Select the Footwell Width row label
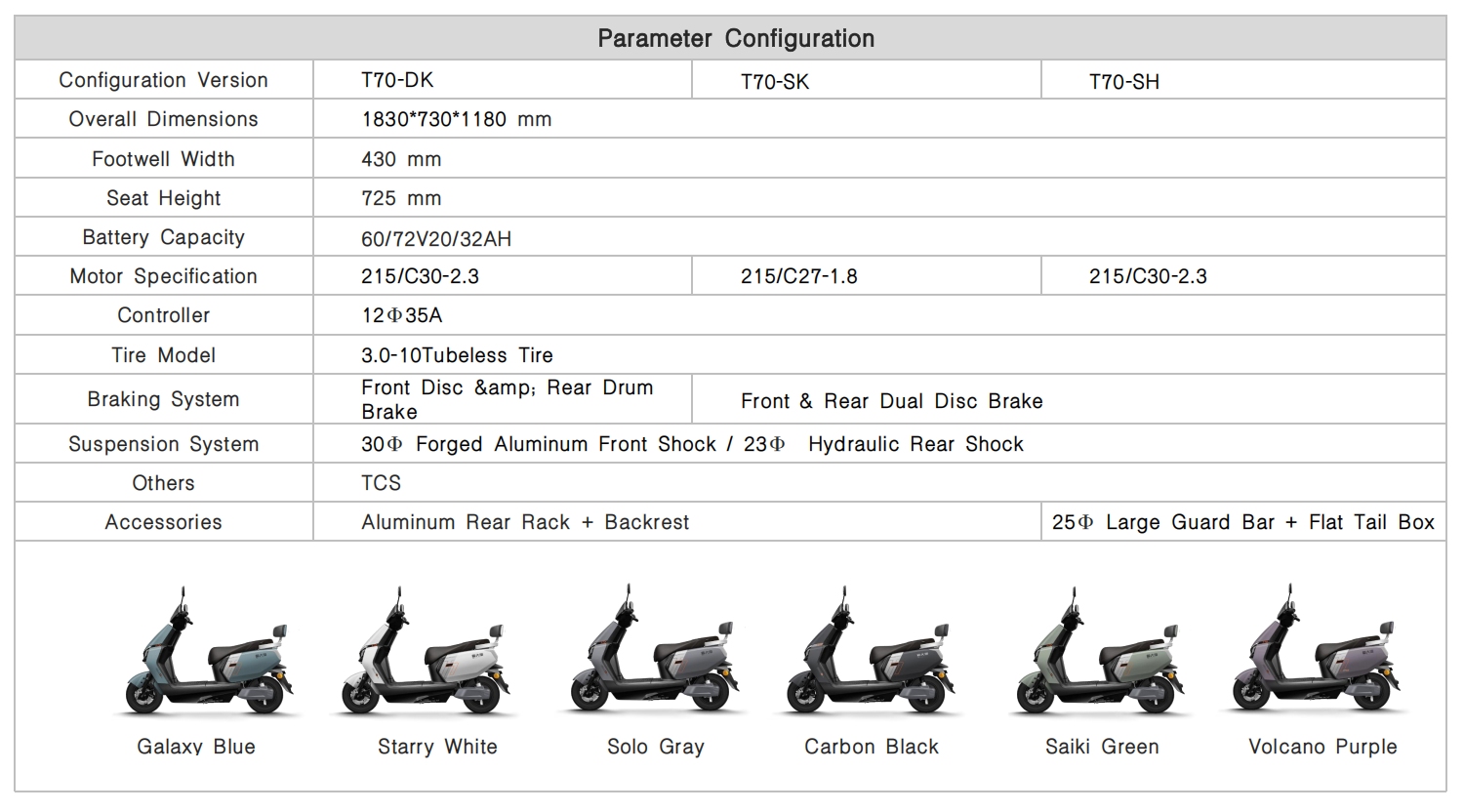The height and width of the screenshot is (812, 1464). [x=164, y=159]
